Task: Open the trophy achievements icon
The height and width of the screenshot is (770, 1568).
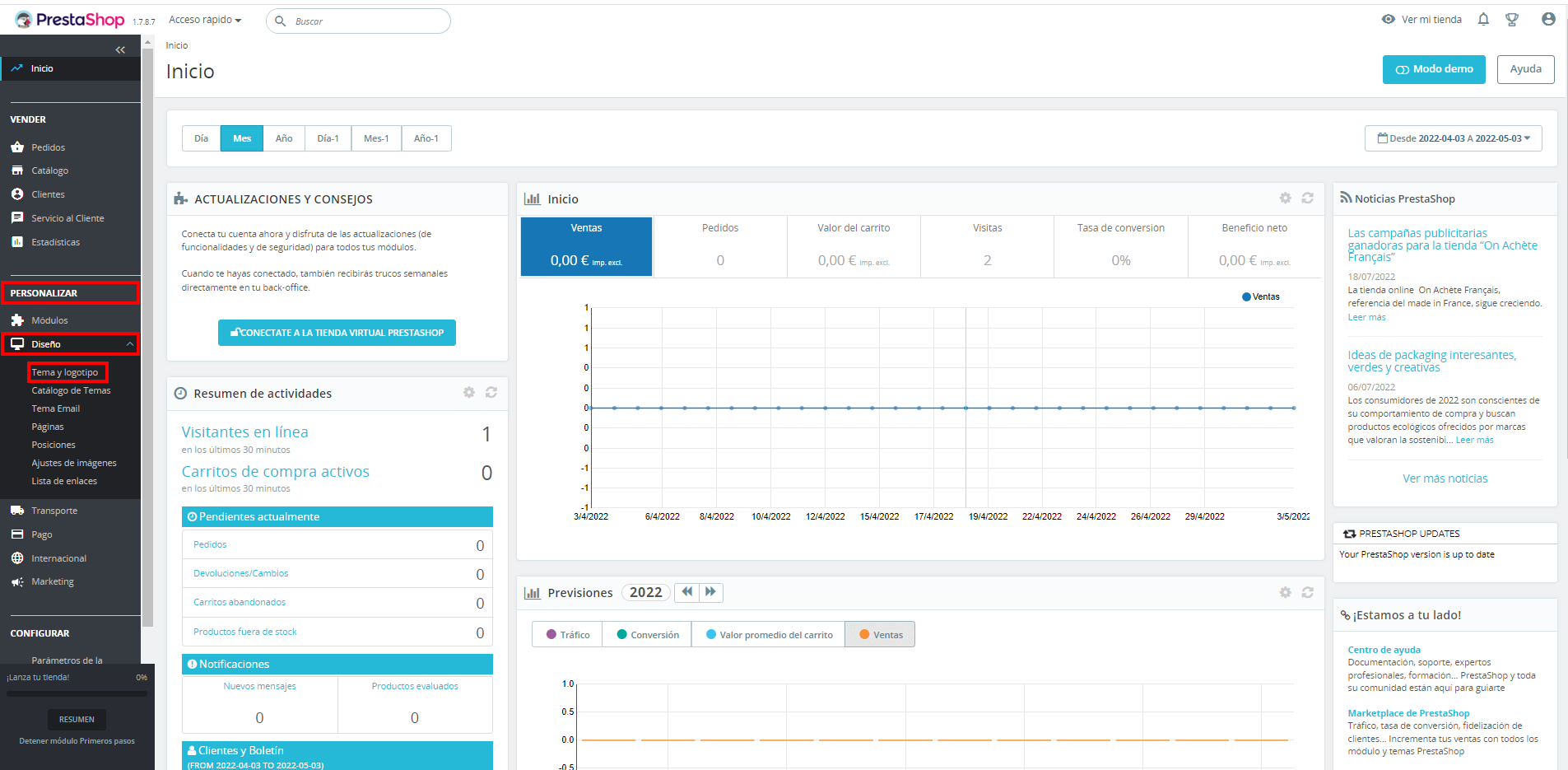Action: click(1512, 19)
